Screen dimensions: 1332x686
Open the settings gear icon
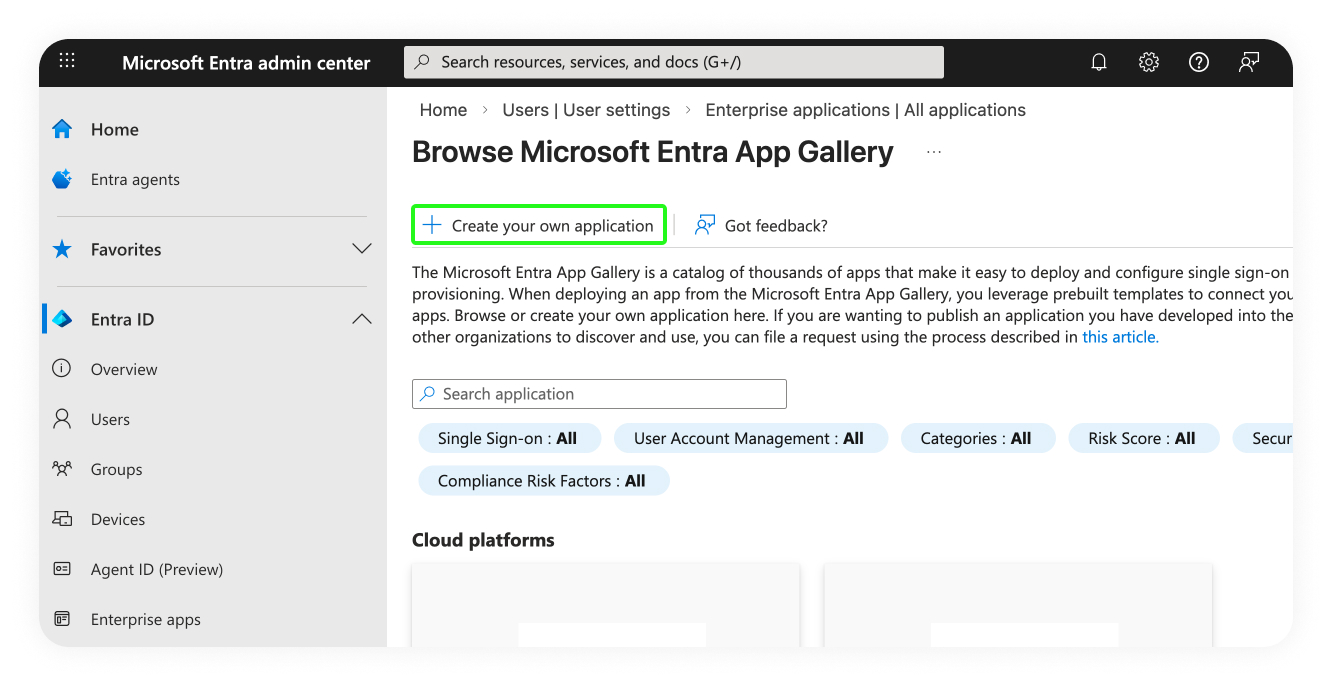click(1149, 62)
